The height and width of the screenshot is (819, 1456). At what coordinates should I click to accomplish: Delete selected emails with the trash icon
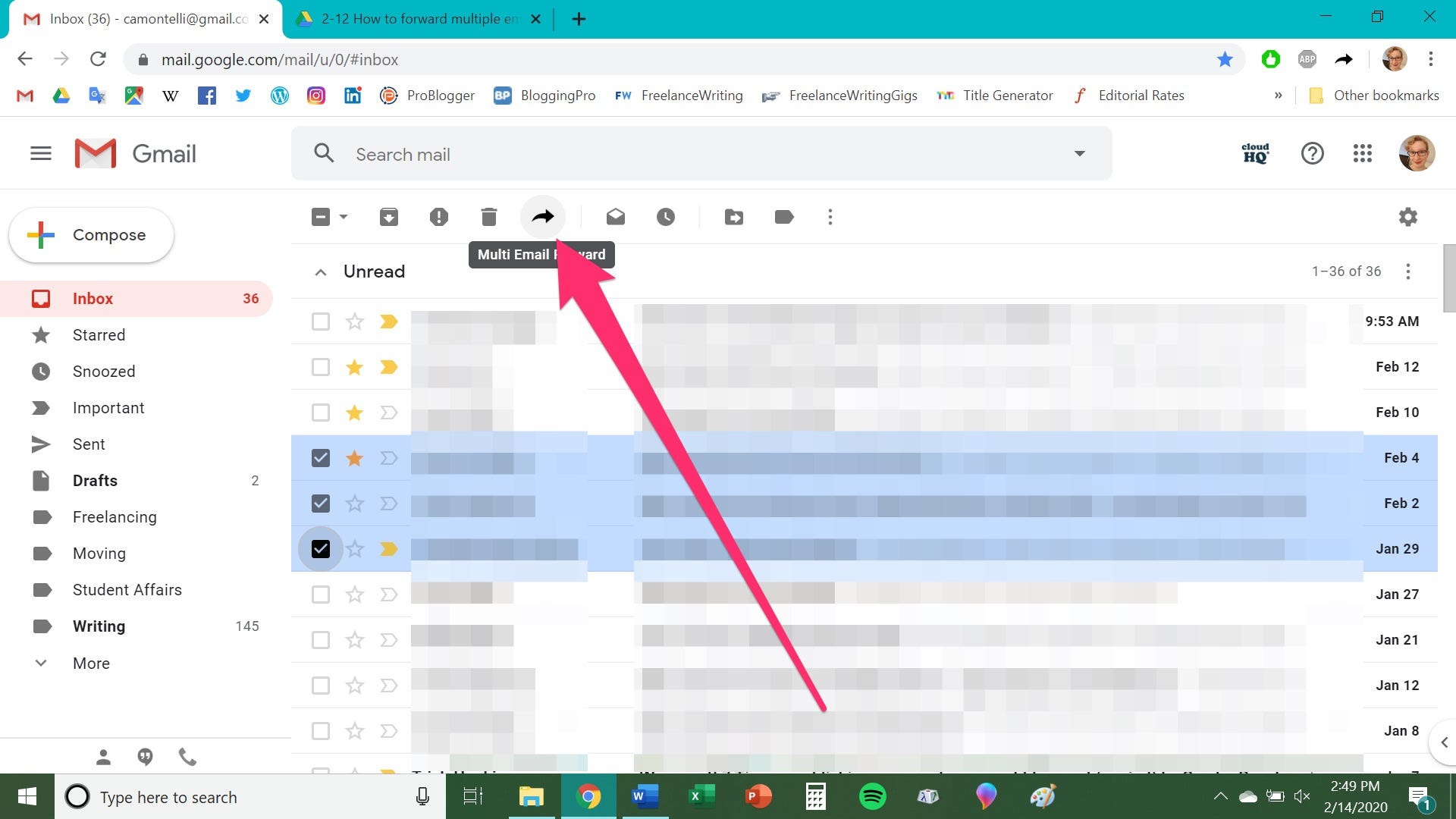point(489,217)
